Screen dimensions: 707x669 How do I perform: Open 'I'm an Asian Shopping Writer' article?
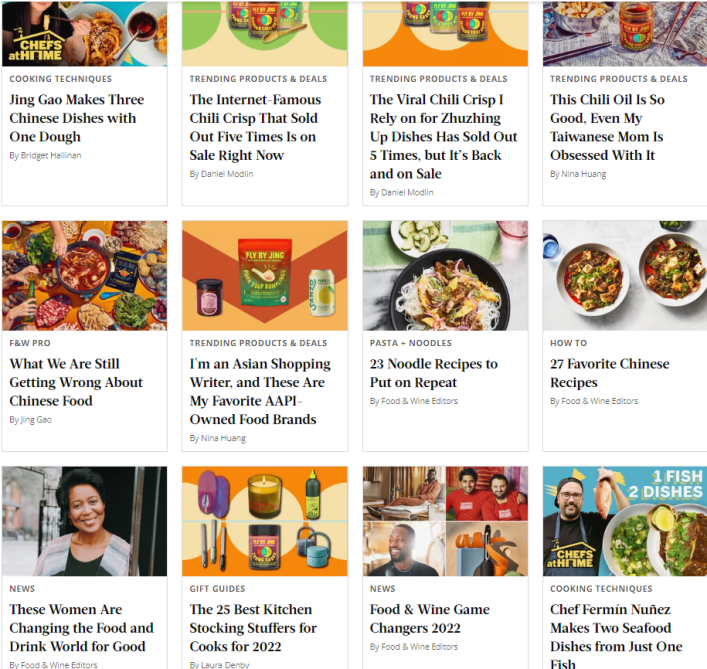click(x=260, y=391)
